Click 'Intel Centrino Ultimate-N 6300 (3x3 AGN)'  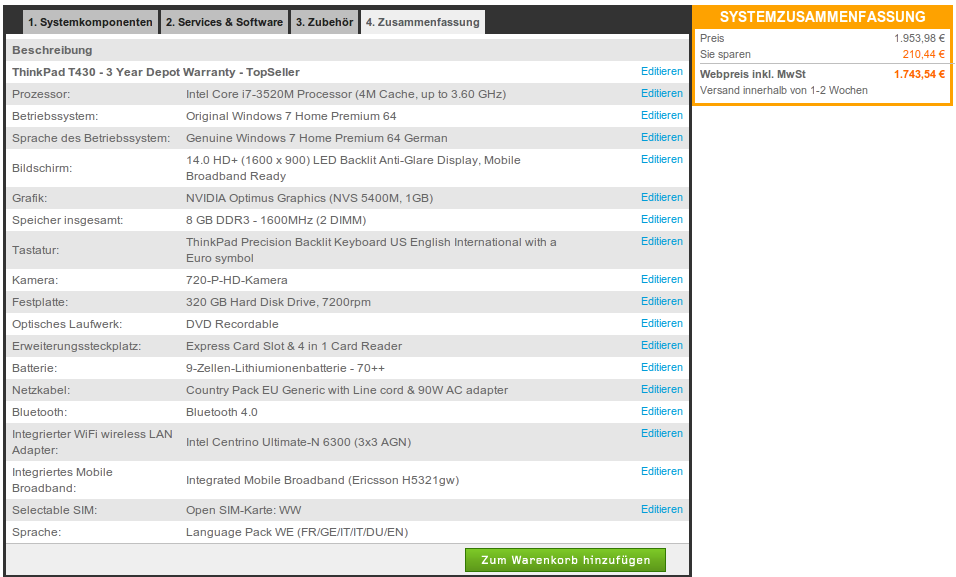point(298,442)
